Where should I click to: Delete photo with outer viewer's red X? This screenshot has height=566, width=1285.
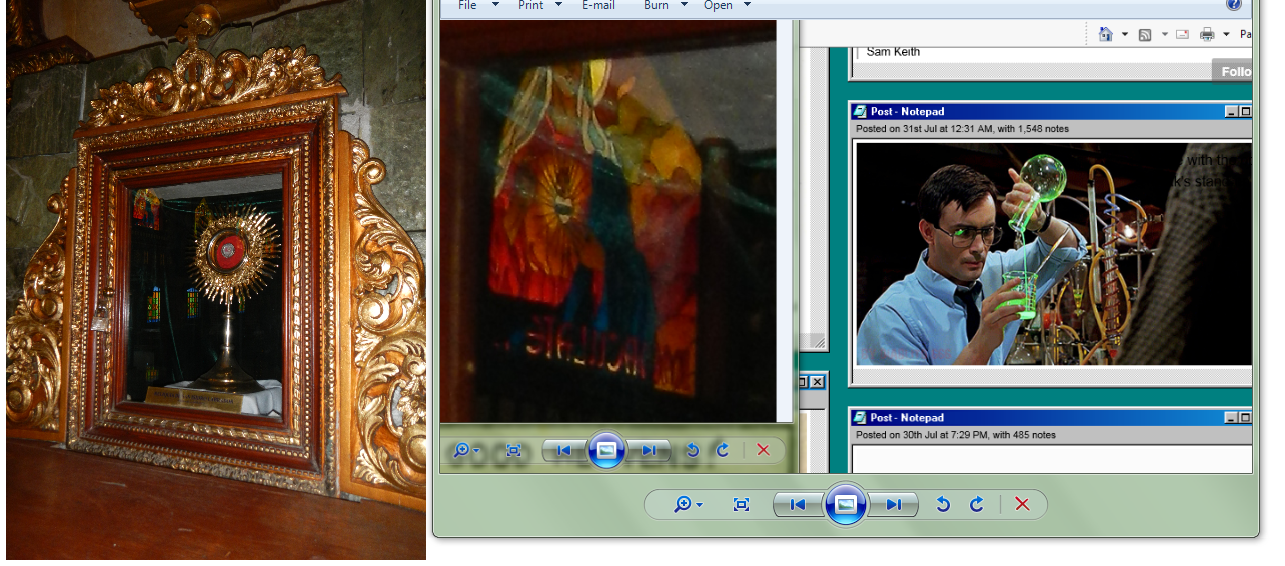1022,505
